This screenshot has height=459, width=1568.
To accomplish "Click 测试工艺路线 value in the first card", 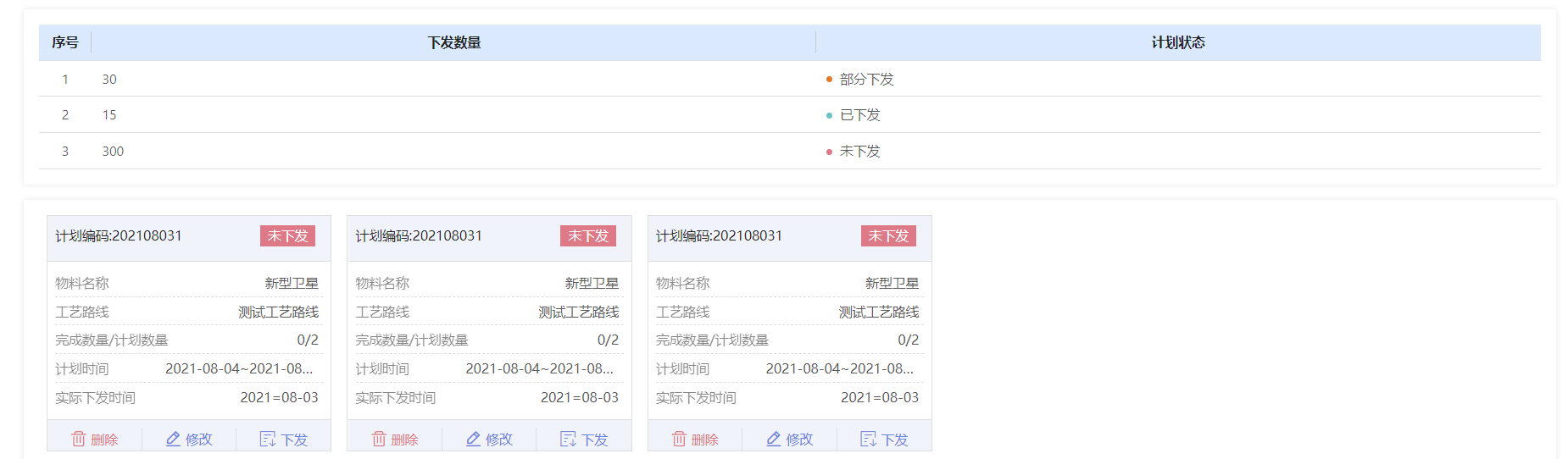I will point(278,312).
